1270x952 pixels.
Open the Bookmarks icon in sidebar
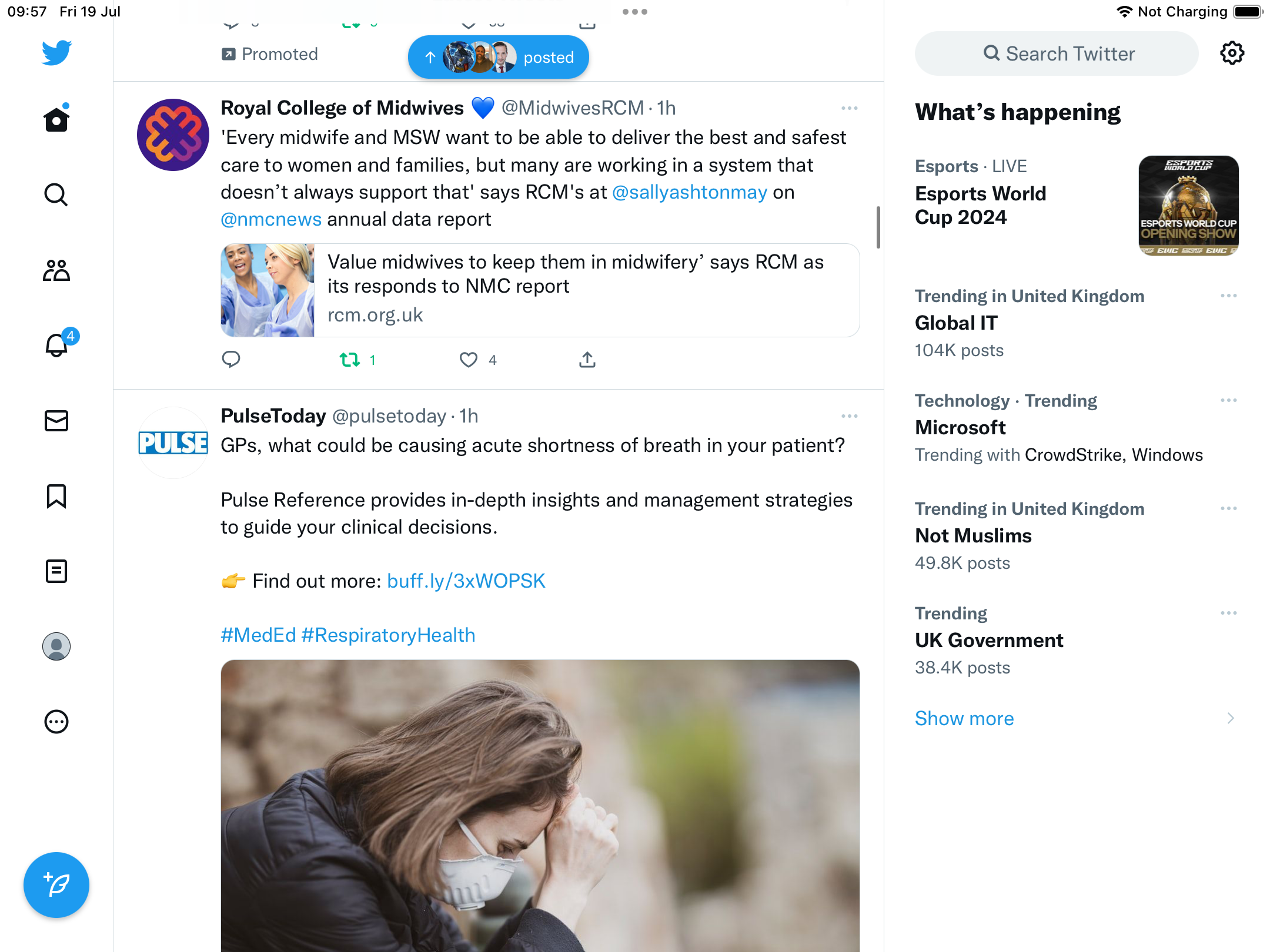56,496
